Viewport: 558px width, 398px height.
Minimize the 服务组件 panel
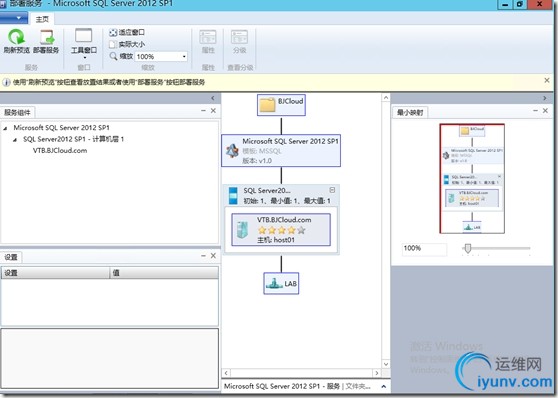pyautogui.click(x=203, y=111)
